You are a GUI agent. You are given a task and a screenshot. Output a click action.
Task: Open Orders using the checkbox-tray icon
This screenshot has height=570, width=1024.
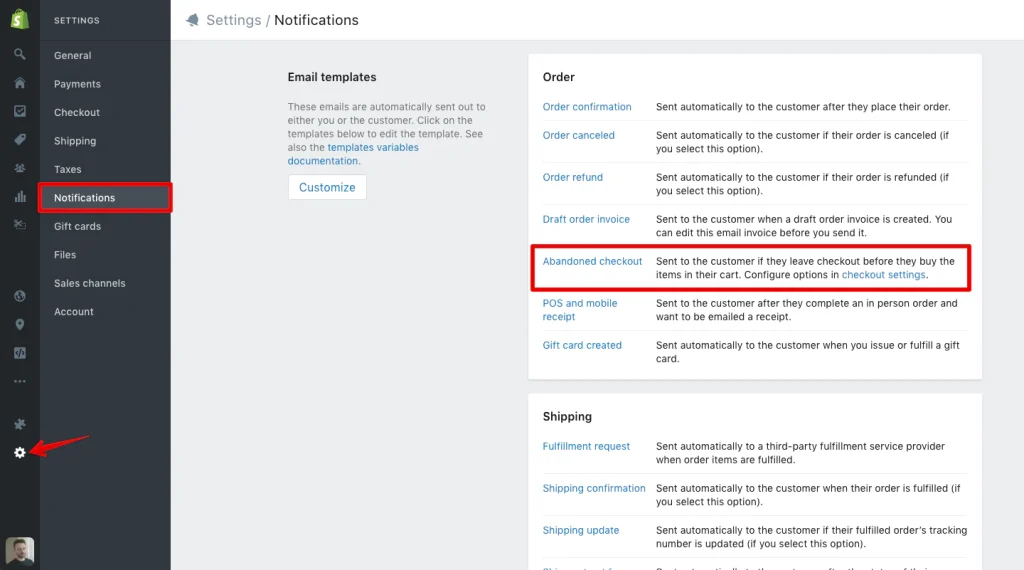tap(20, 111)
